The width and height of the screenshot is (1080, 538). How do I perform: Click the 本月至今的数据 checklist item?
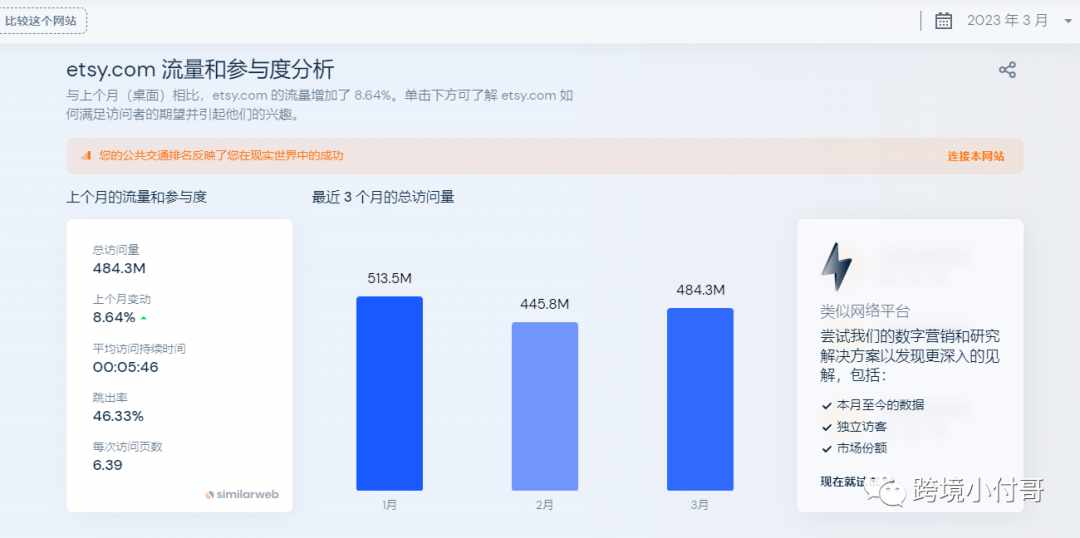pyautogui.click(x=872, y=405)
